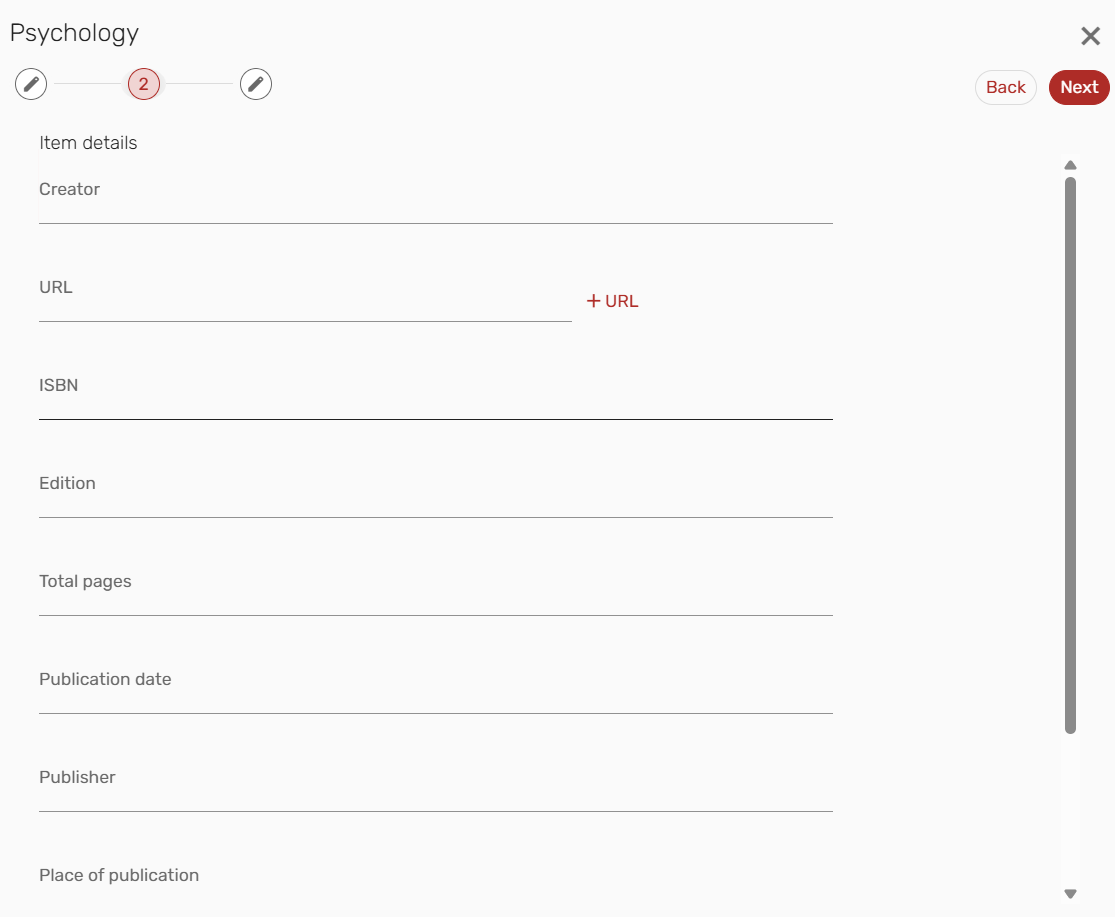Screen dimensions: 1115x917
Task: Click the Place of publication label
Action: 119,875
